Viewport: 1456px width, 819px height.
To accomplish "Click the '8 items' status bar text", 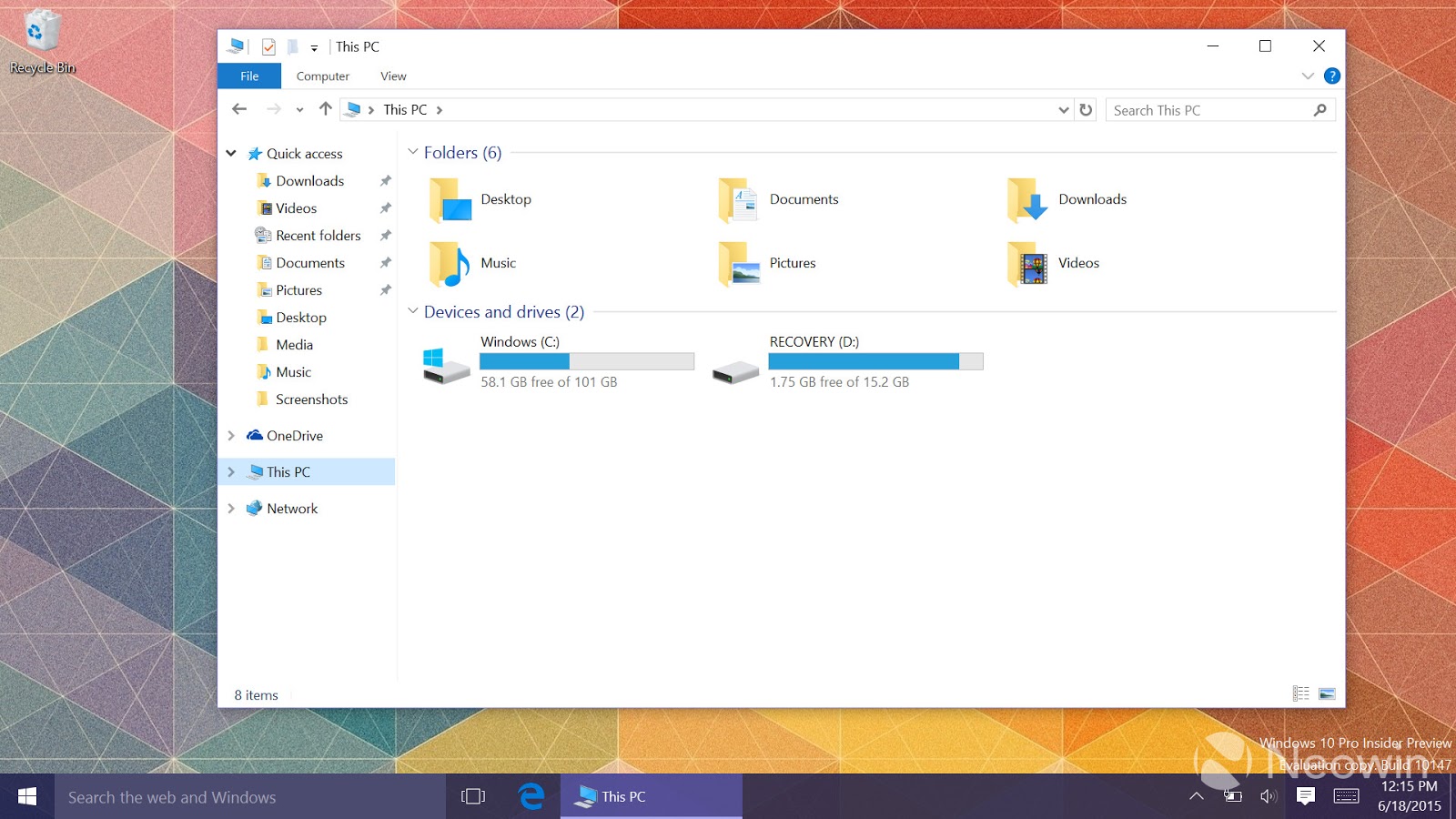I will pyautogui.click(x=256, y=695).
